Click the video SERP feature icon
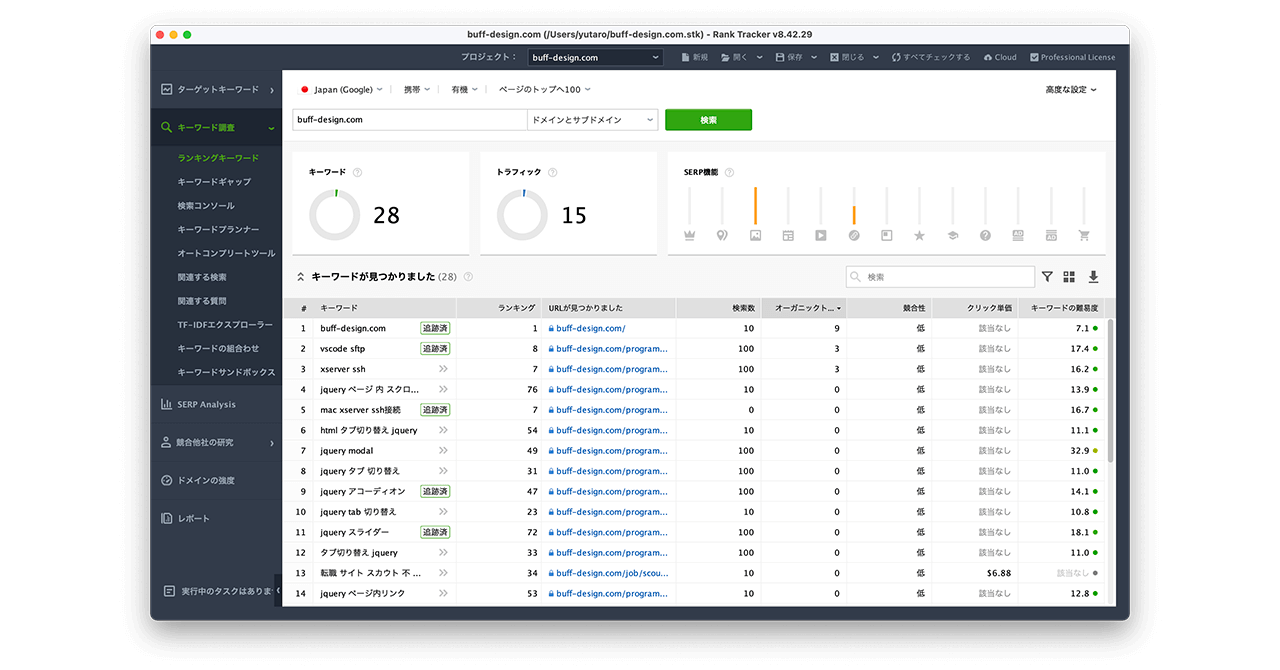 tap(820, 236)
